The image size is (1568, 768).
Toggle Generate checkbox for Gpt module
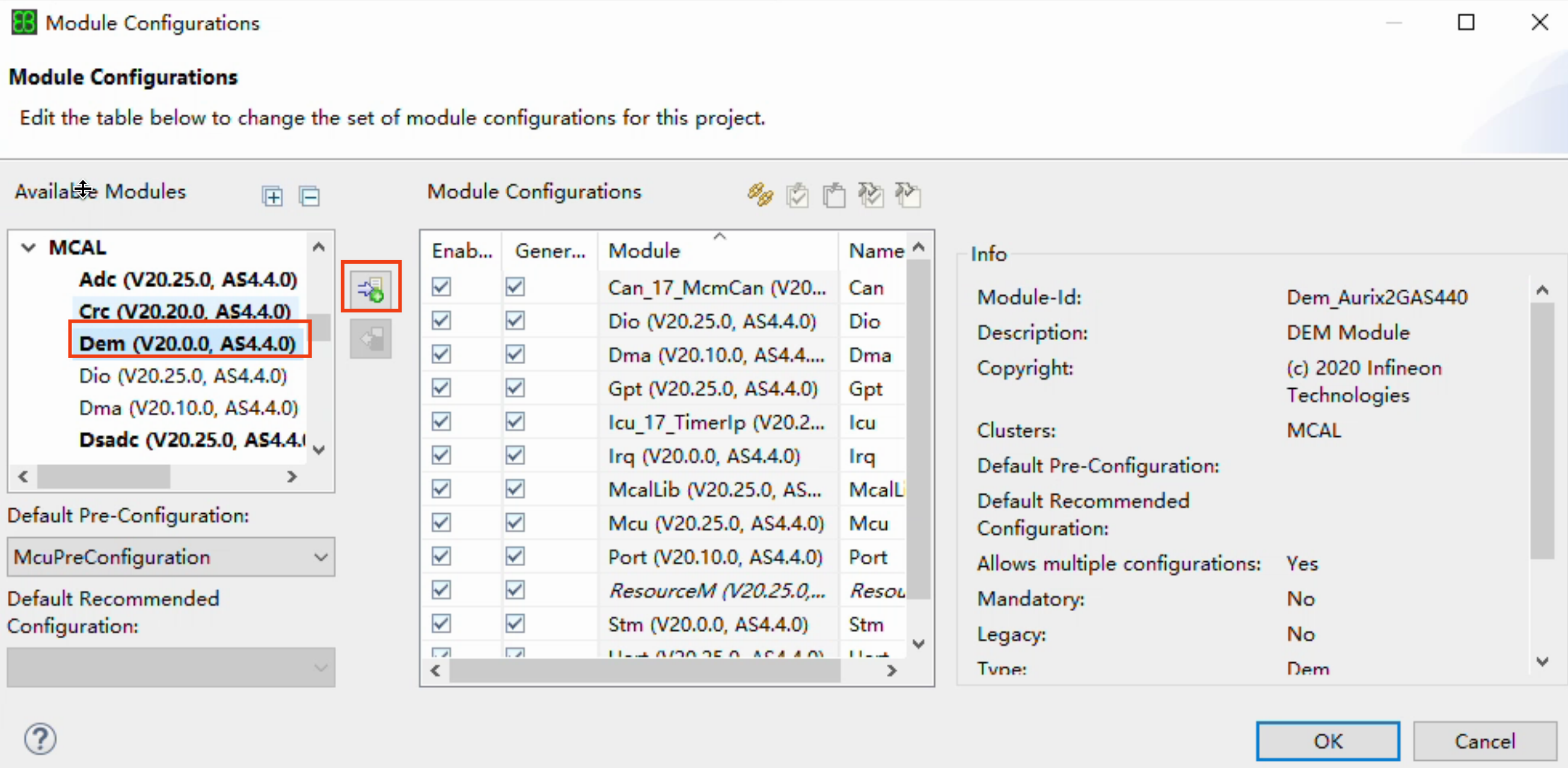pyautogui.click(x=515, y=388)
